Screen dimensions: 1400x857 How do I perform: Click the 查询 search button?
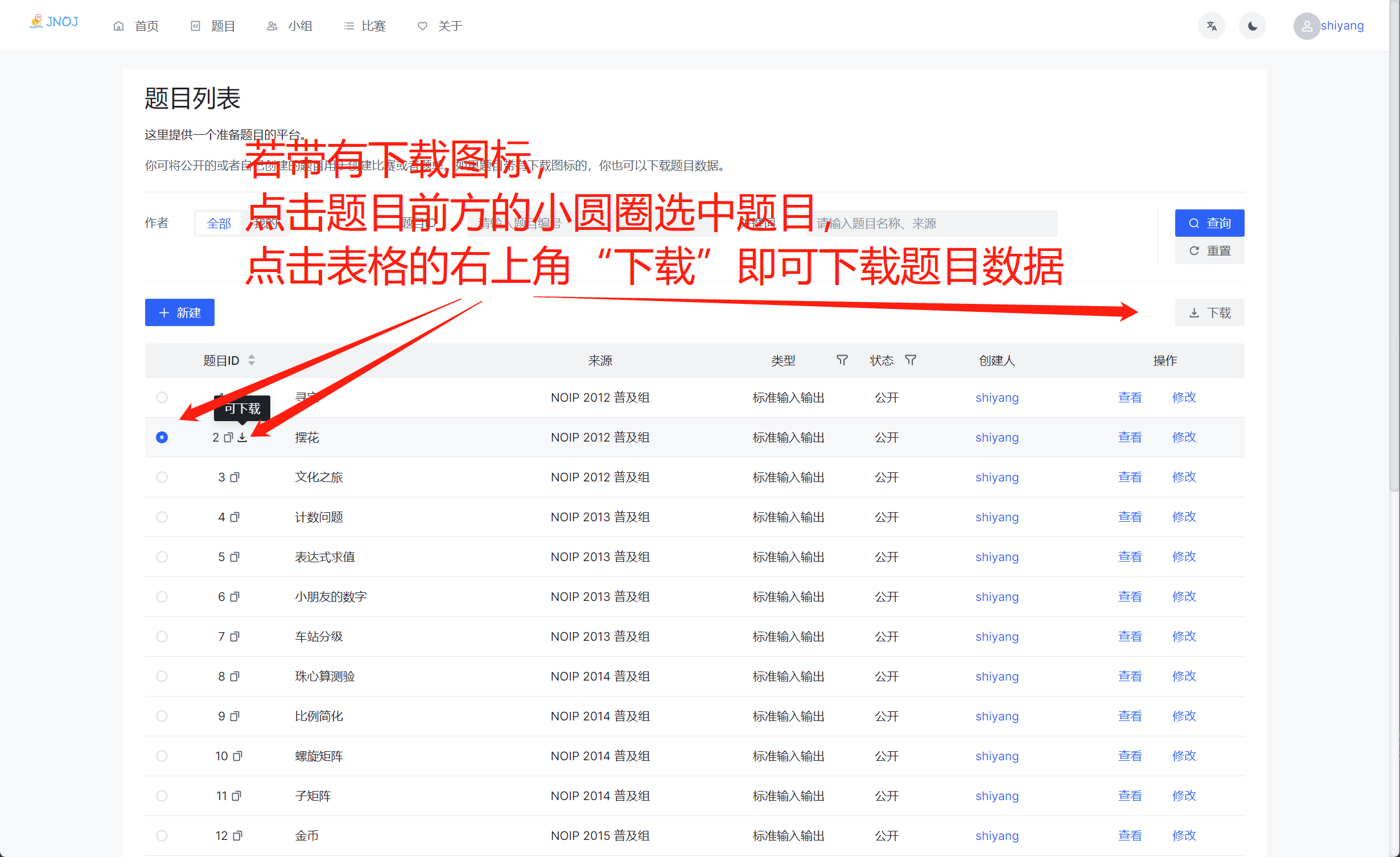coord(1209,223)
